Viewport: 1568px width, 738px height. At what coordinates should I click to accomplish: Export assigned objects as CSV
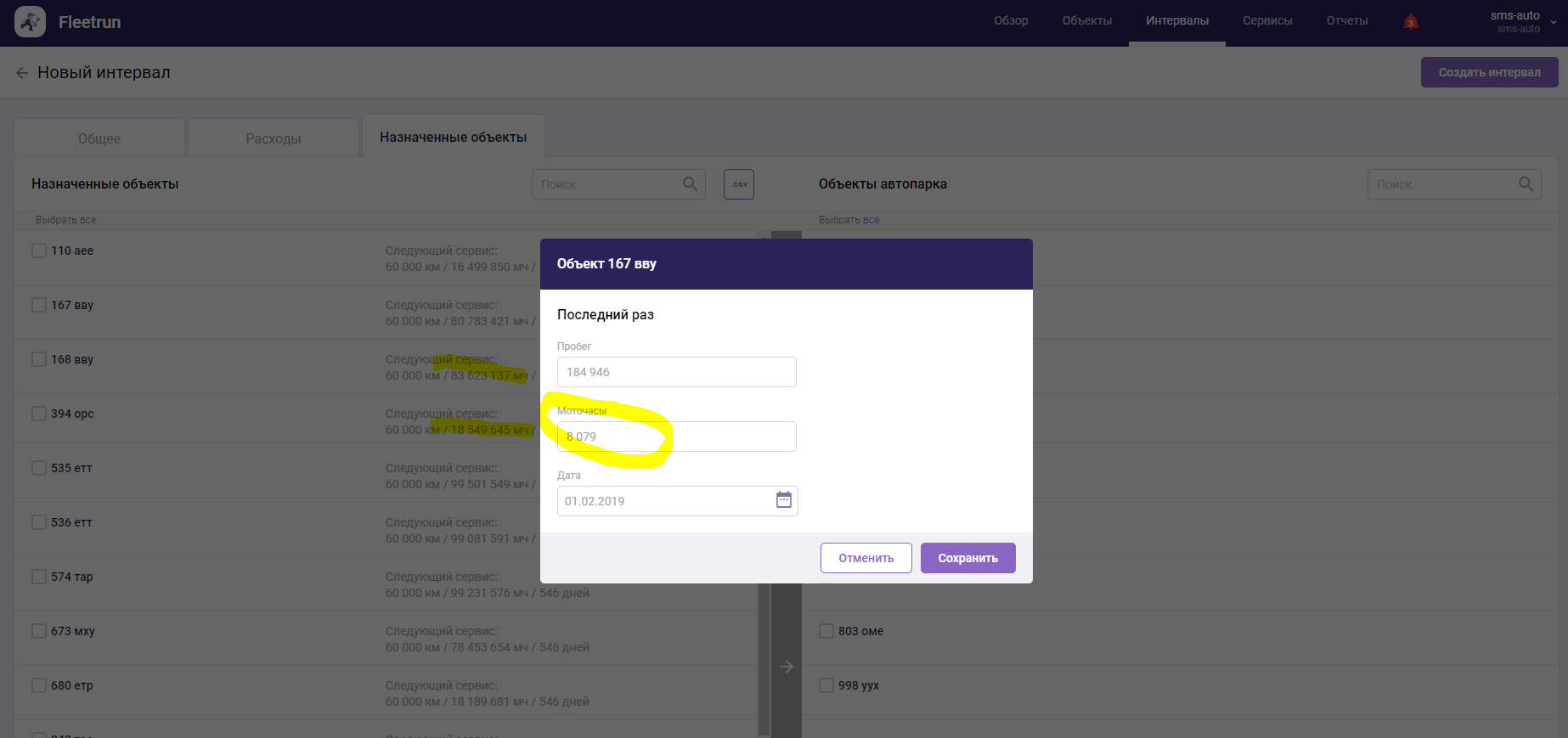738,184
